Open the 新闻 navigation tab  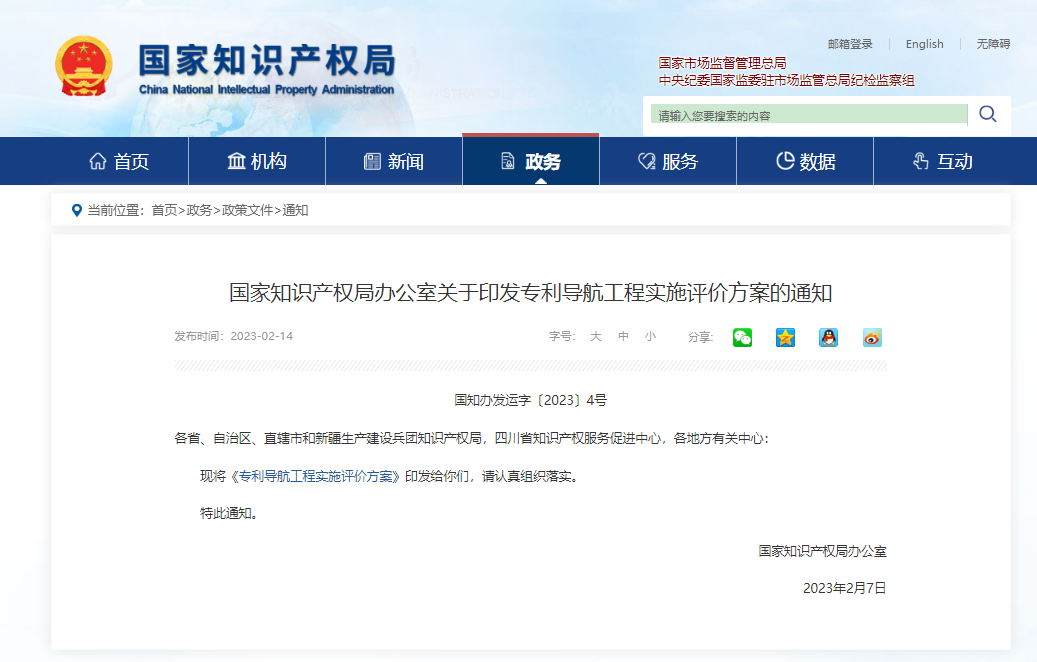tap(394, 161)
